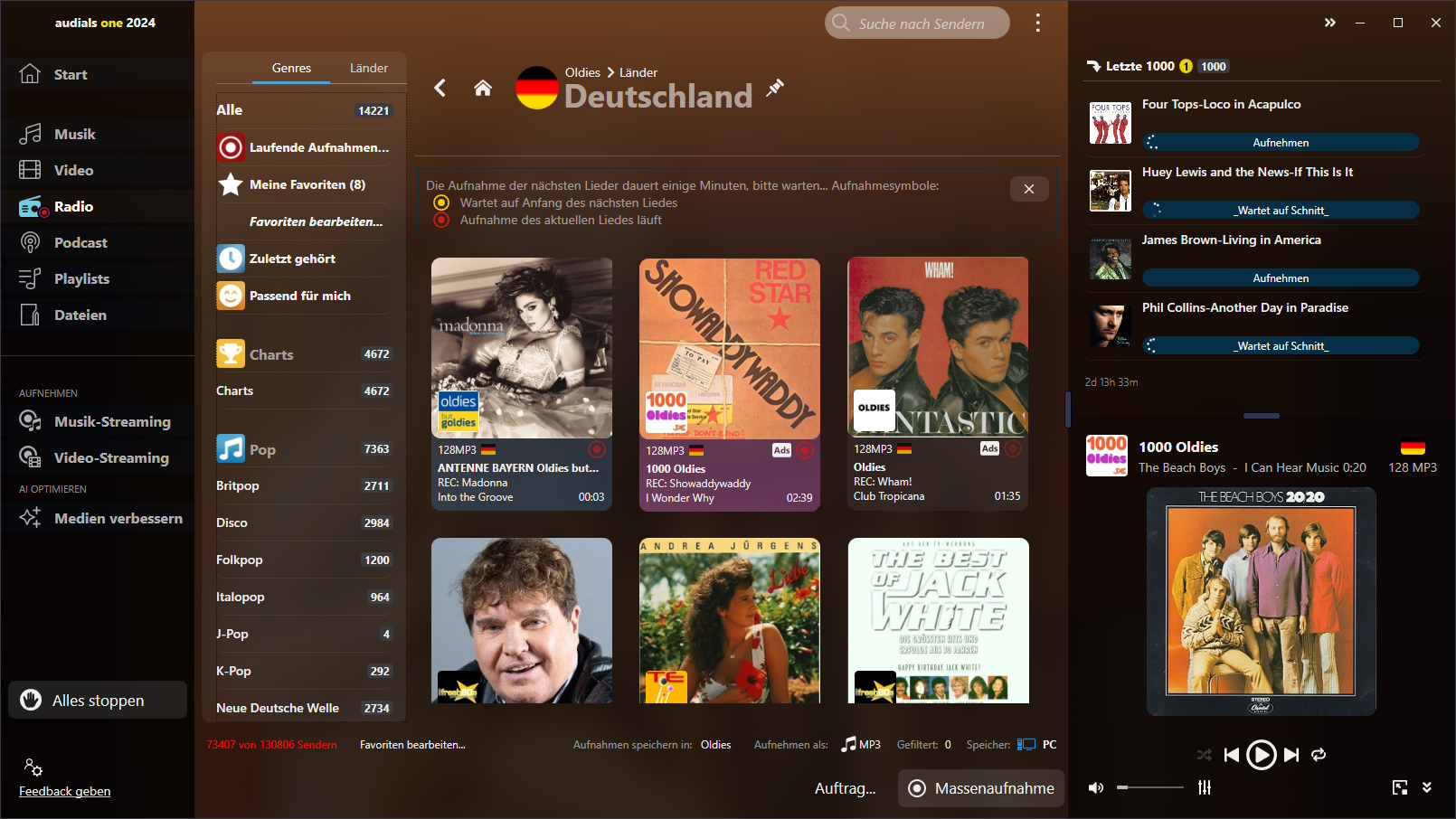Image resolution: width=1456 pixels, height=819 pixels.
Task: Open the Andrea Jürgens station thumbnail
Action: tap(730, 620)
